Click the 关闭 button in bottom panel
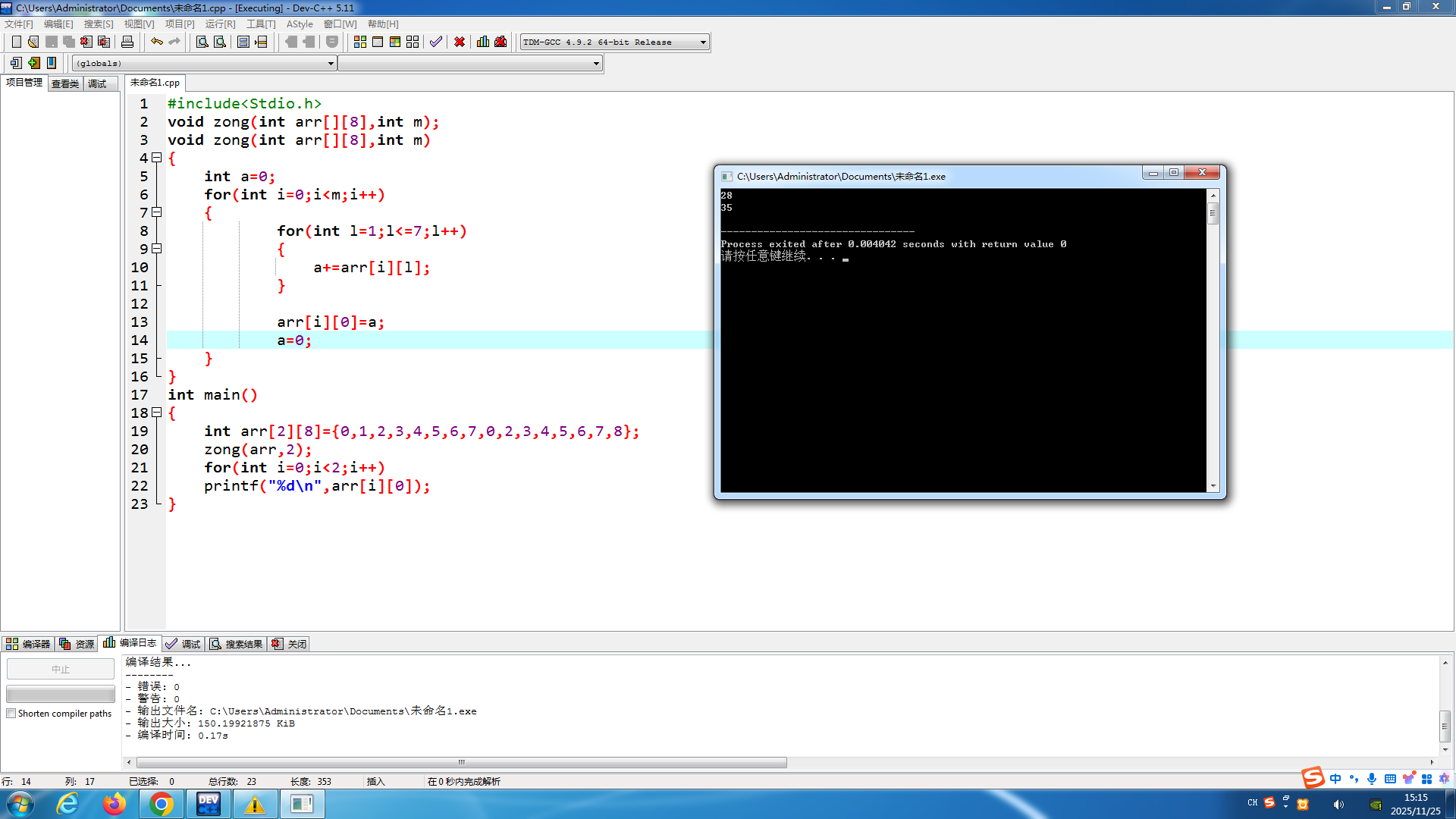Screen dimensions: 1456x819 click(x=290, y=644)
